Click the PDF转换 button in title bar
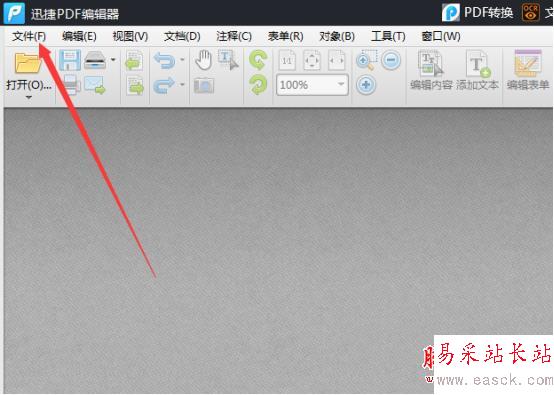 tap(478, 12)
